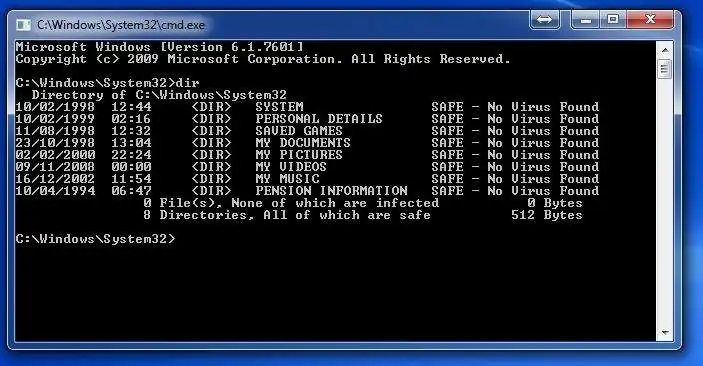Screen dimensions: 703x366
Task: Click the date 02/02/2000
Action: pyautogui.click(x=56, y=155)
